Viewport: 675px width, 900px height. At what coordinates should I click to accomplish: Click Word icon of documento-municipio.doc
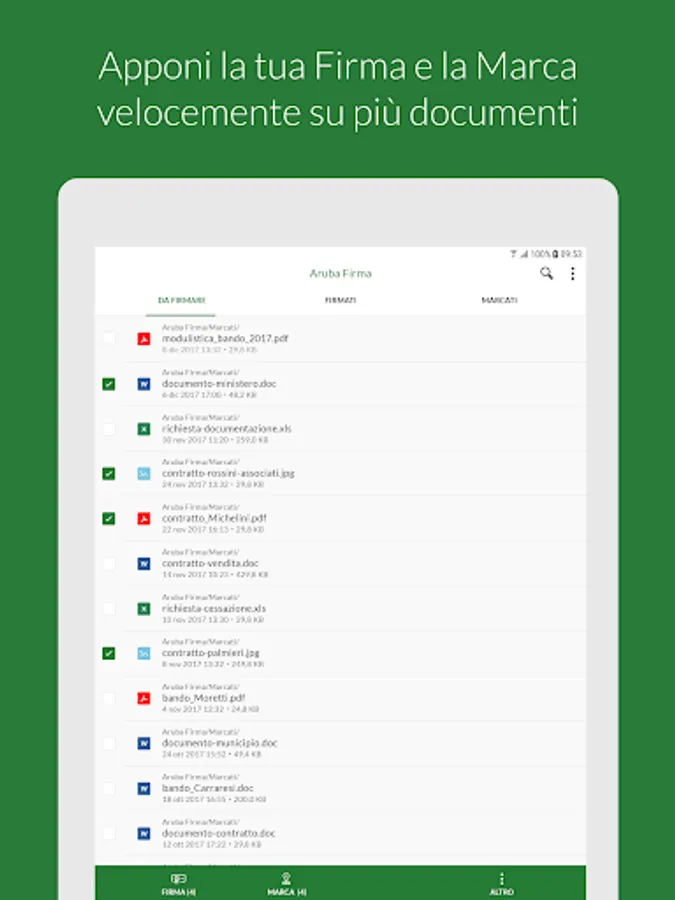pyautogui.click(x=143, y=743)
